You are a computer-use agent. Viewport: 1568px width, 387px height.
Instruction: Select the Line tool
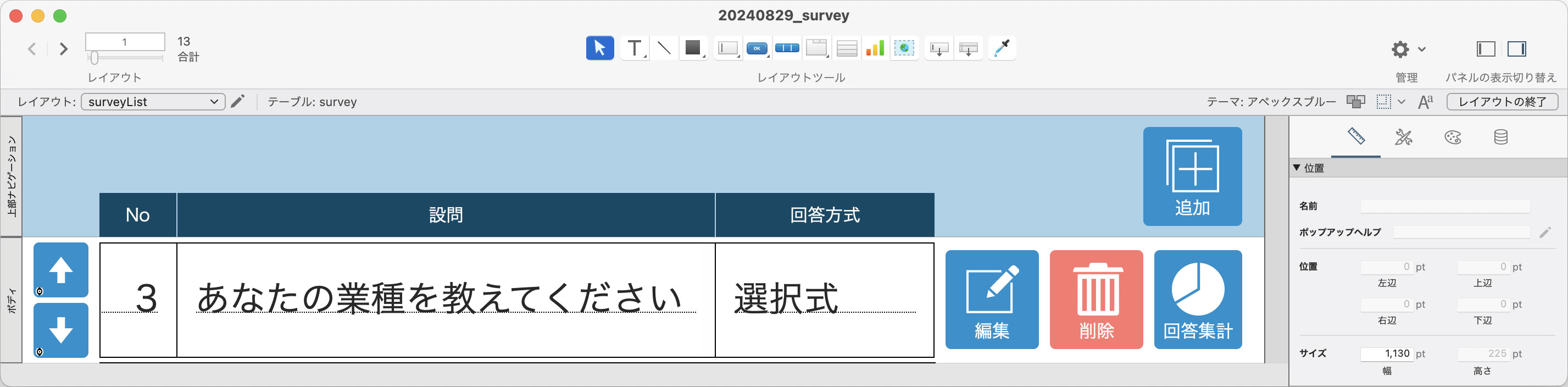coord(664,48)
